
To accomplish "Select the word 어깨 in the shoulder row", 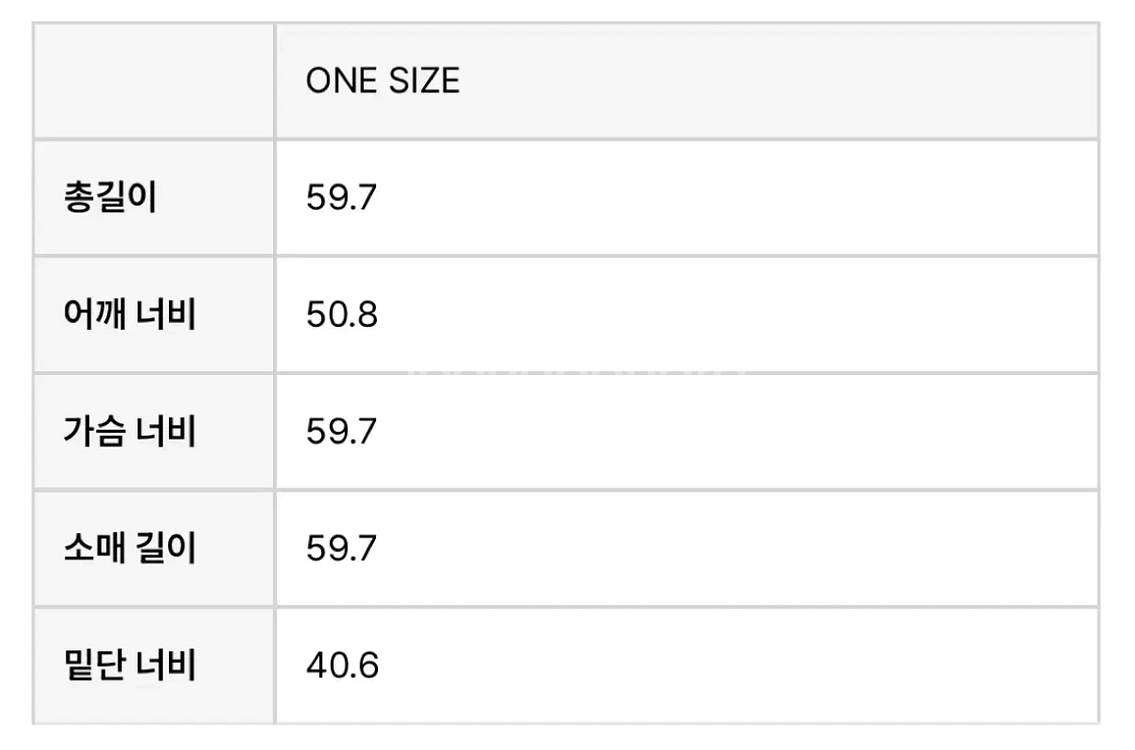I will 95,314.
